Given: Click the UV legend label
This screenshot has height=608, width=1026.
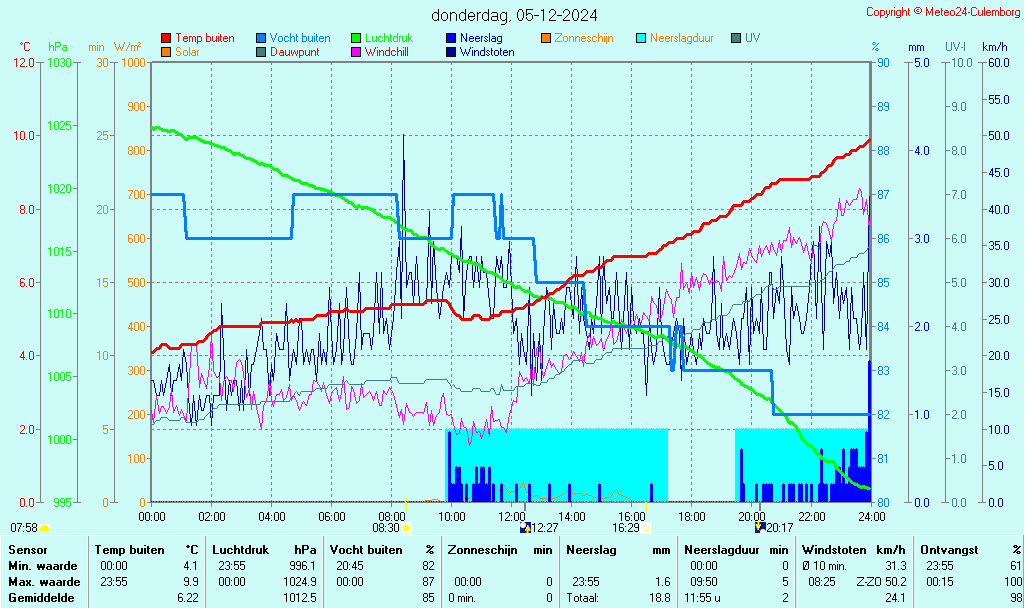Looking at the screenshot, I should (752, 38).
